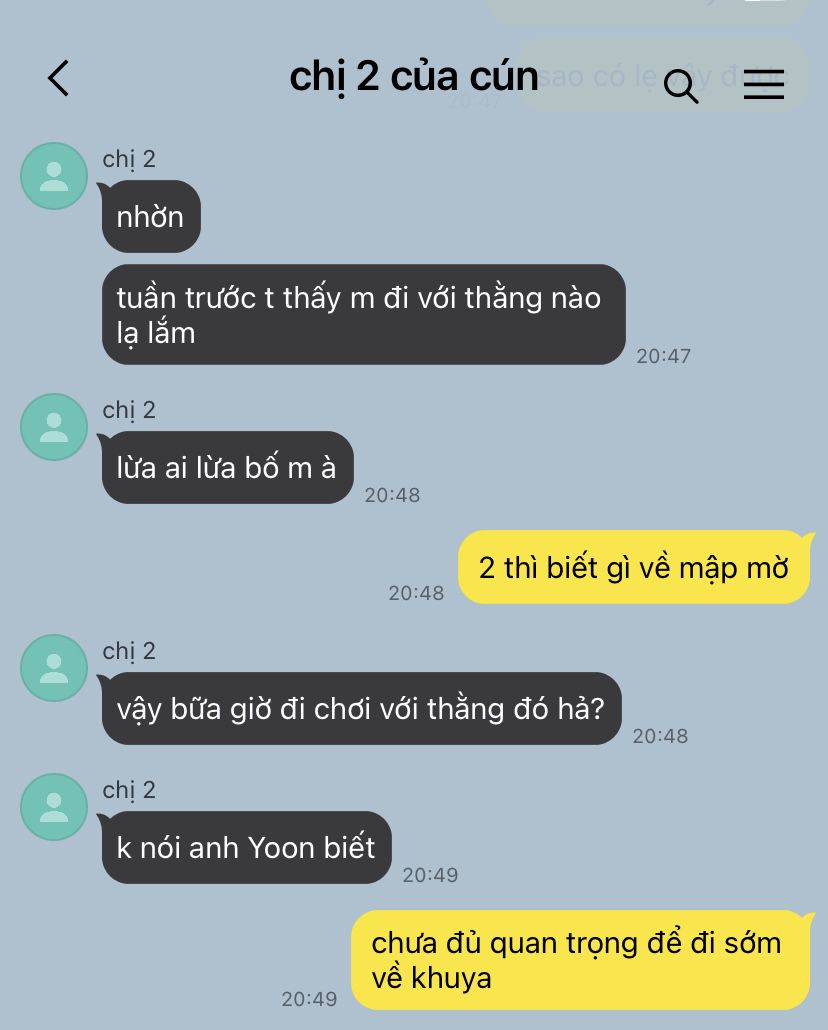Tap the 'nhờn' message bubble
The height and width of the screenshot is (1030, 828).
pyautogui.click(x=150, y=217)
